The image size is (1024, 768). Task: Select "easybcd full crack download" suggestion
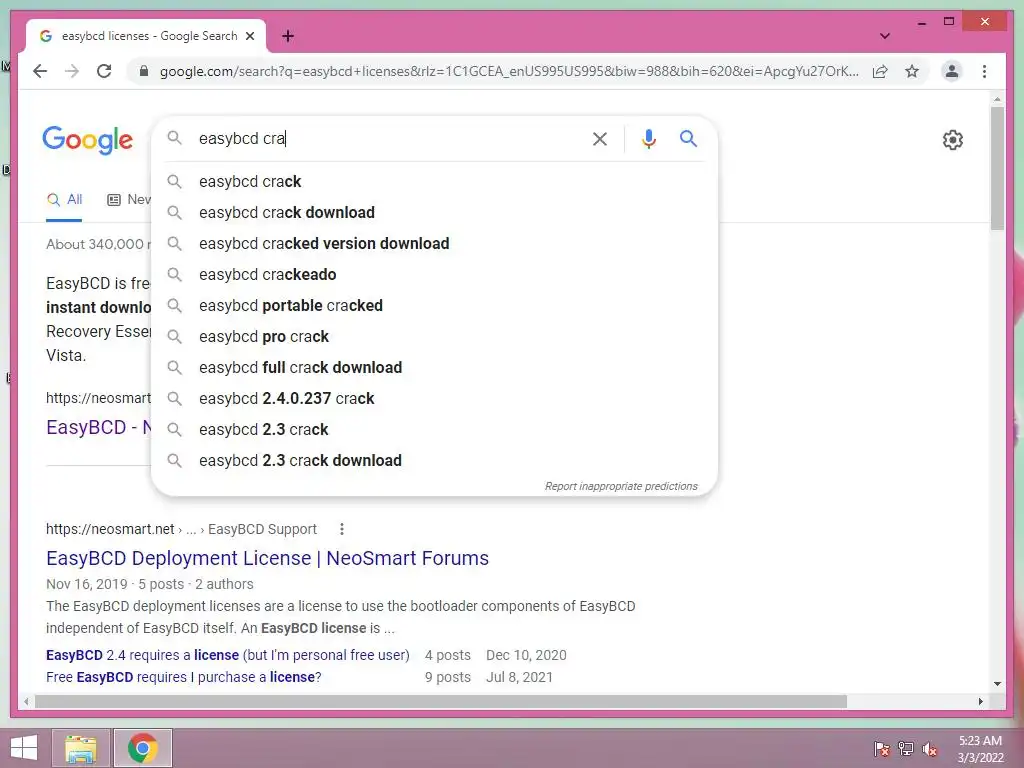(434, 368)
